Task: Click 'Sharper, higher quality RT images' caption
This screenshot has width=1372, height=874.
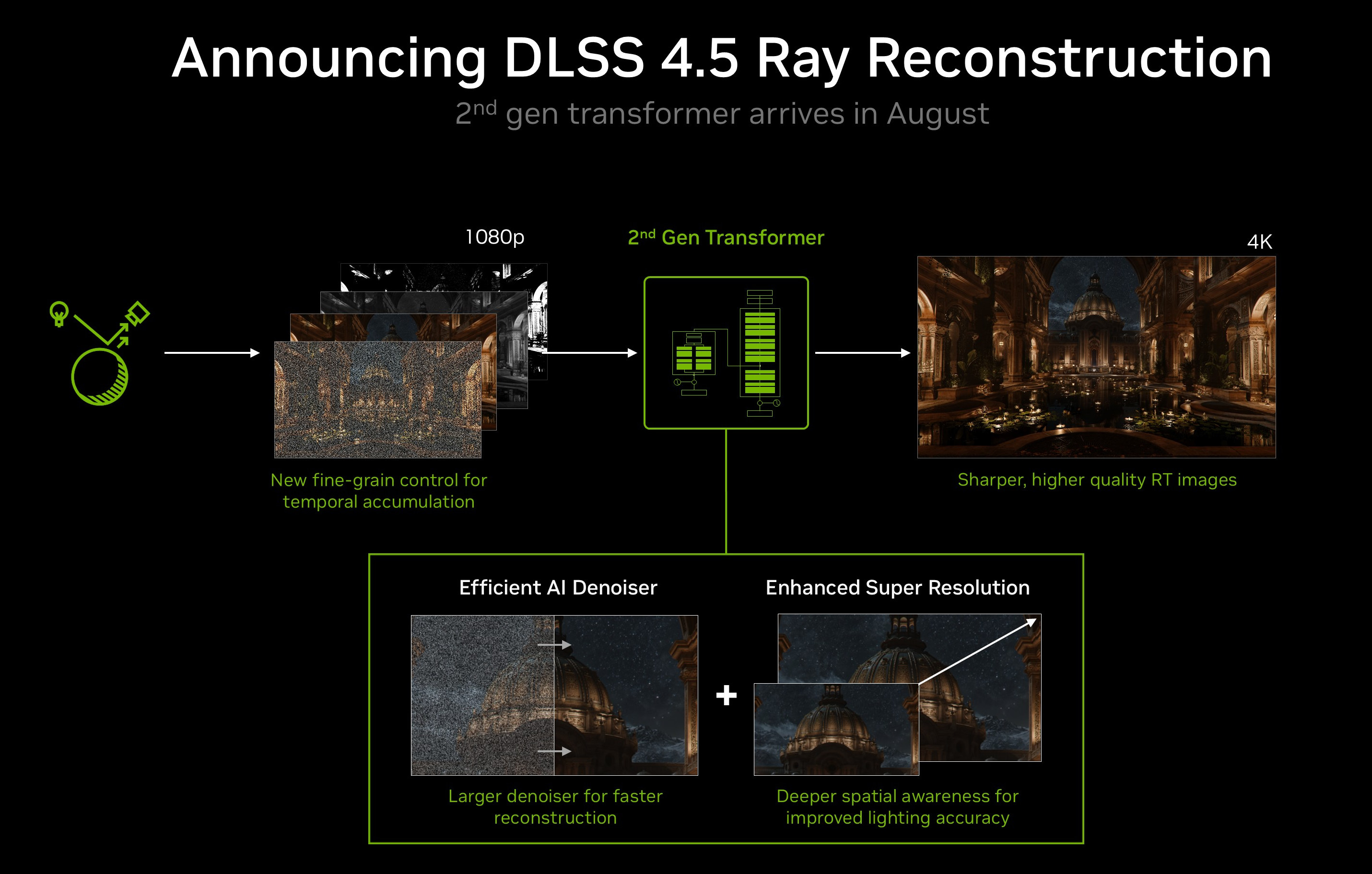Action: point(1097,480)
